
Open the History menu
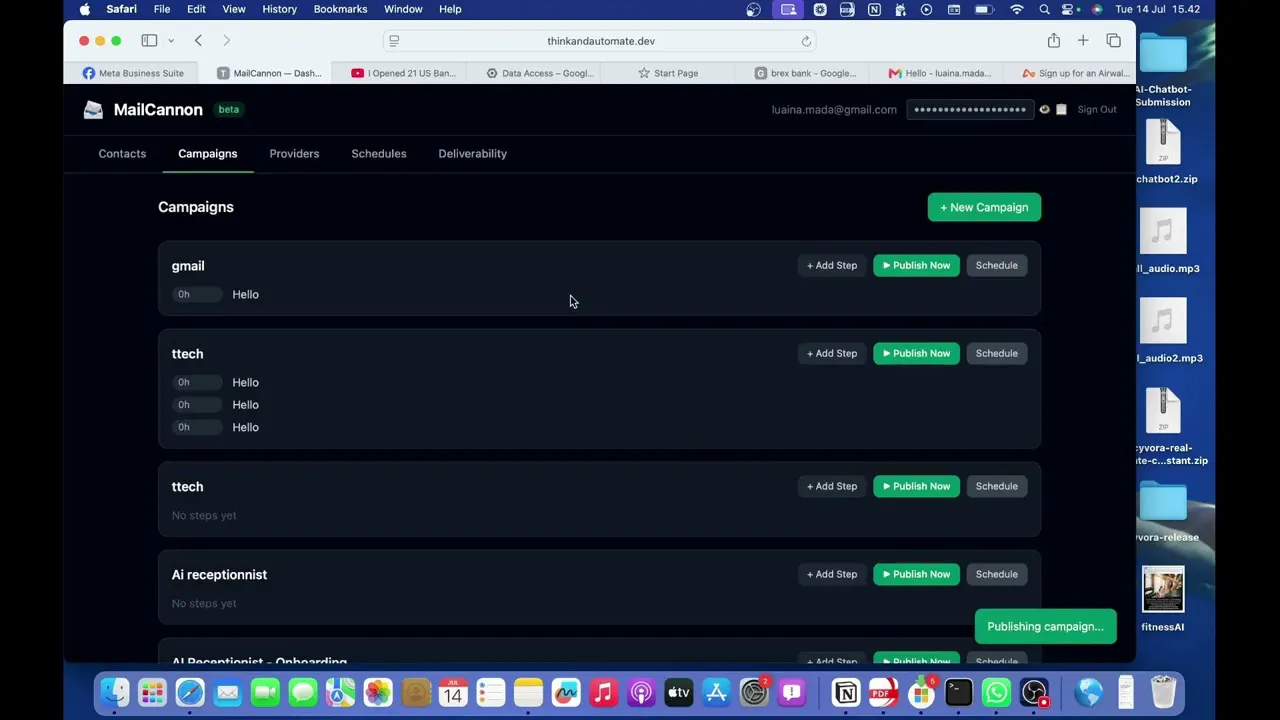tap(279, 9)
